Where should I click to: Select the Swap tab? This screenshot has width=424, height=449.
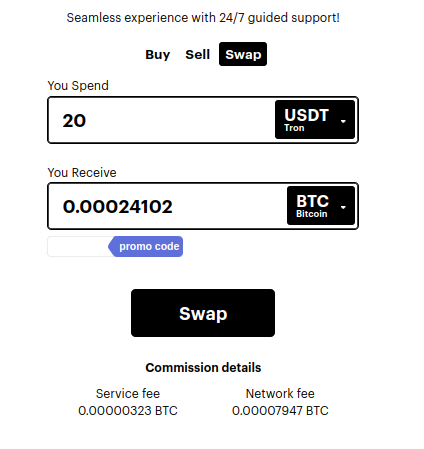[243, 54]
